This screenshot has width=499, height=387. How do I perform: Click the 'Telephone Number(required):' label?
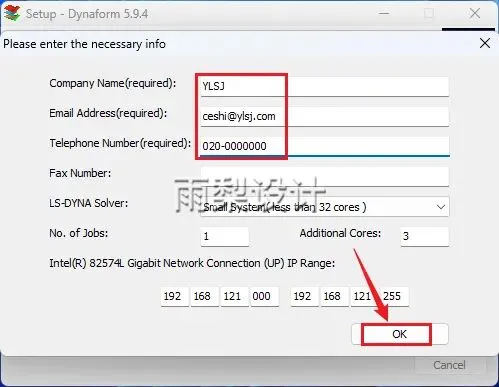(x=120, y=143)
